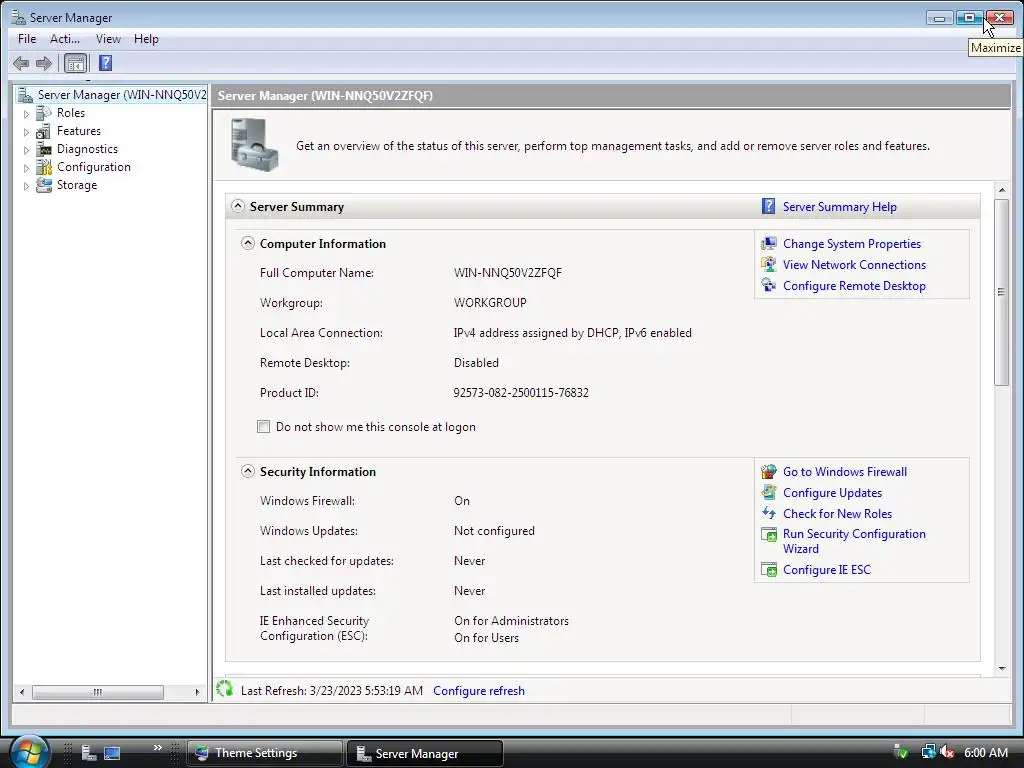Open Configure Updates link
Image resolution: width=1024 pixels, height=768 pixels.
832,492
